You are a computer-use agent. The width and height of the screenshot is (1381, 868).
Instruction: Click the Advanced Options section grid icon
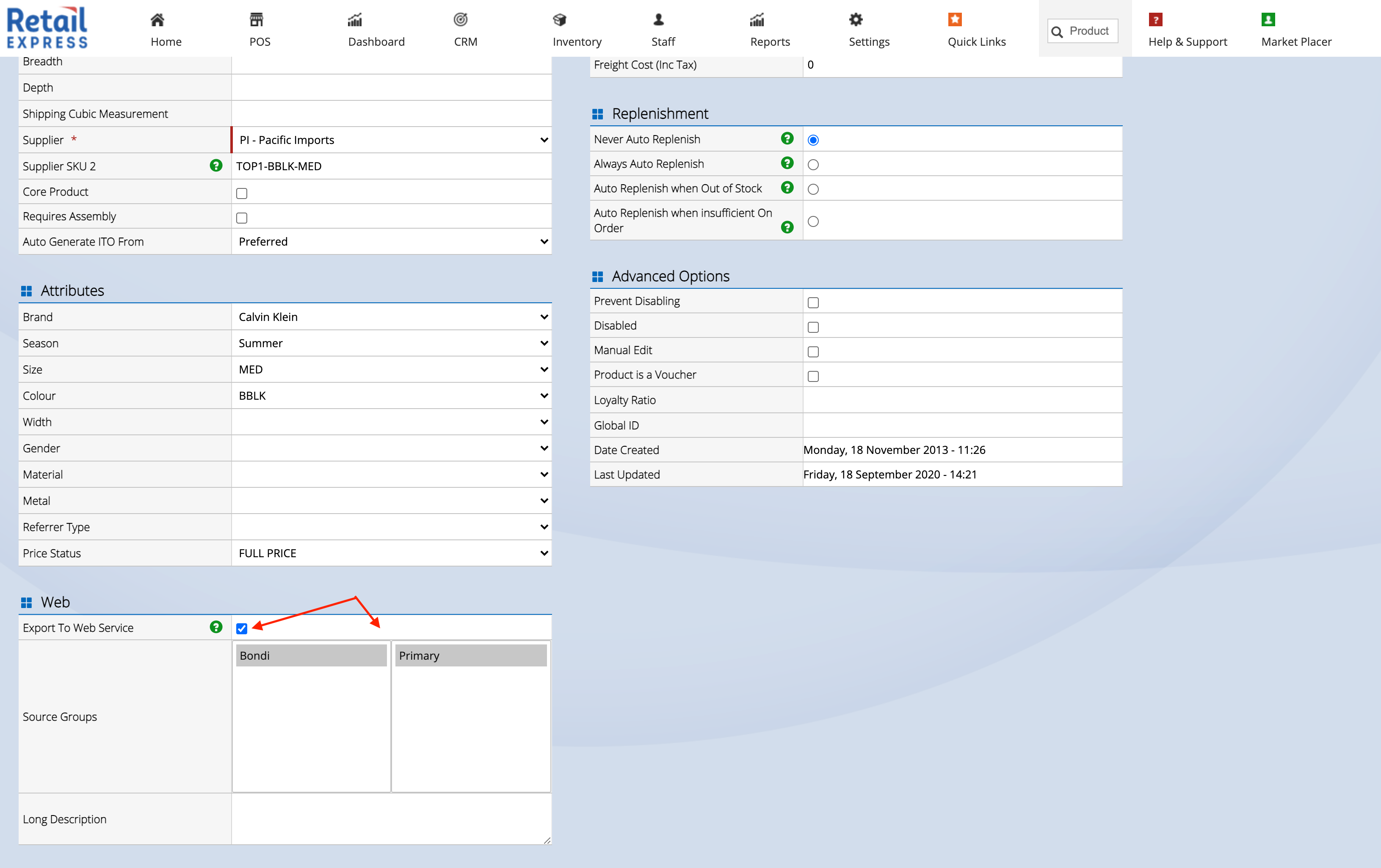(597, 277)
